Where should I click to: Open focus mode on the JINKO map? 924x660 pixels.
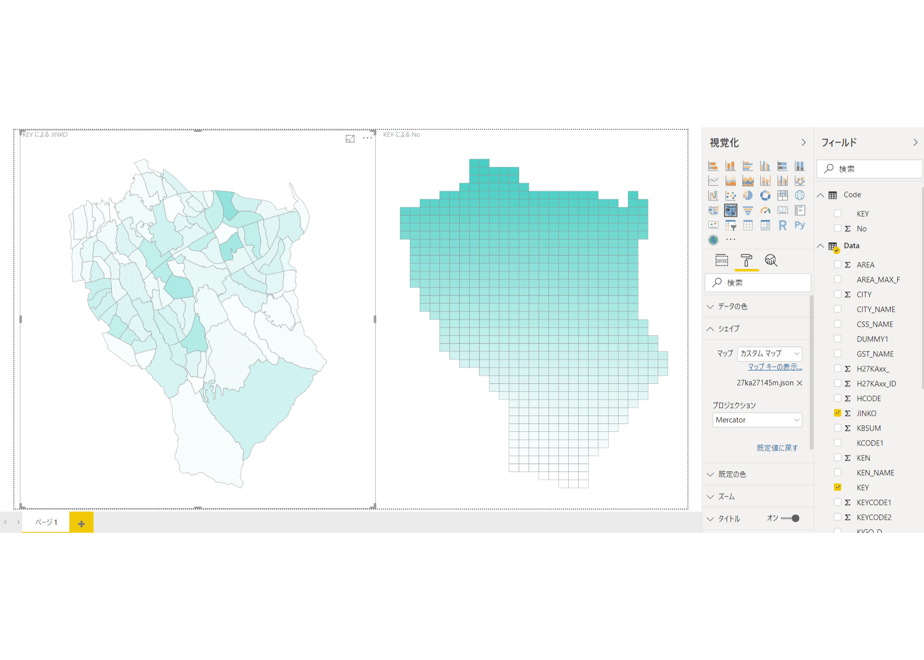coord(350,138)
